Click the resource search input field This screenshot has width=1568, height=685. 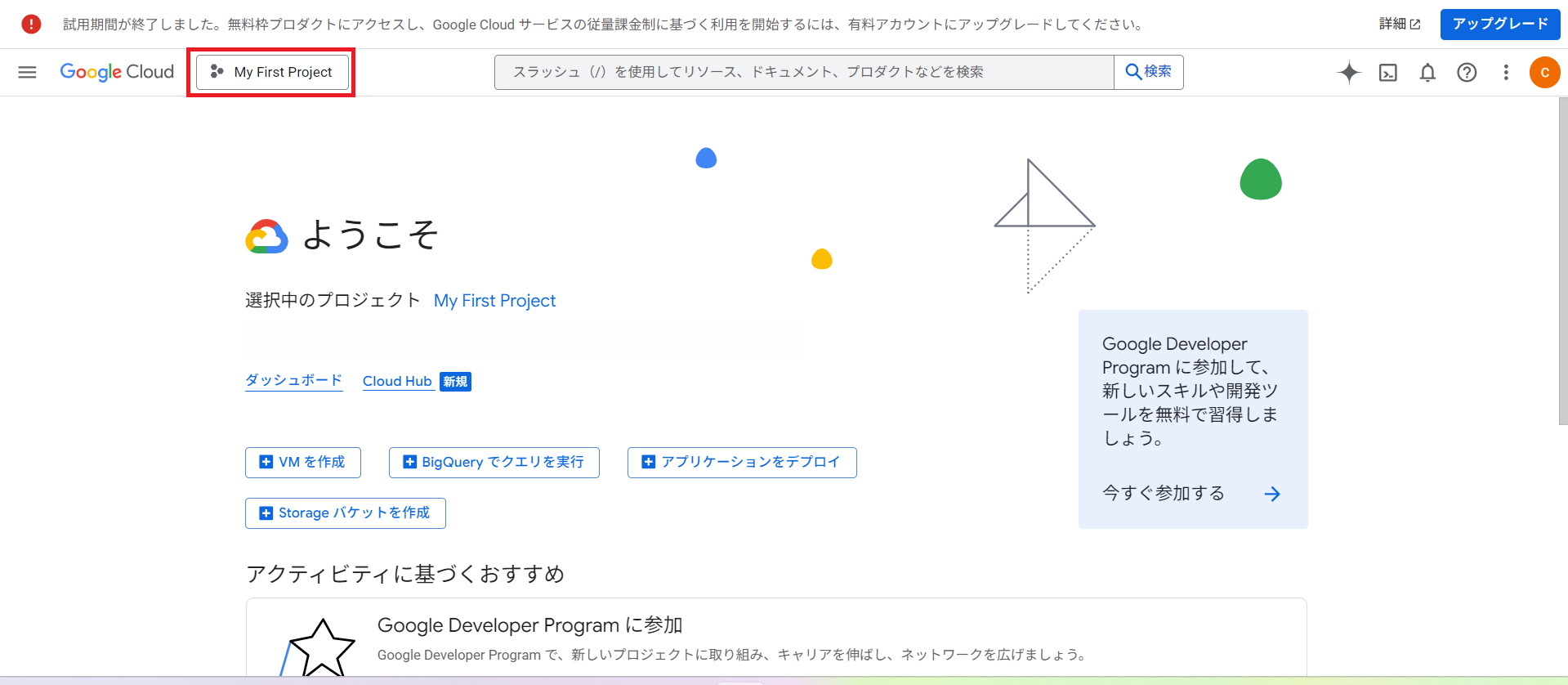tap(804, 72)
